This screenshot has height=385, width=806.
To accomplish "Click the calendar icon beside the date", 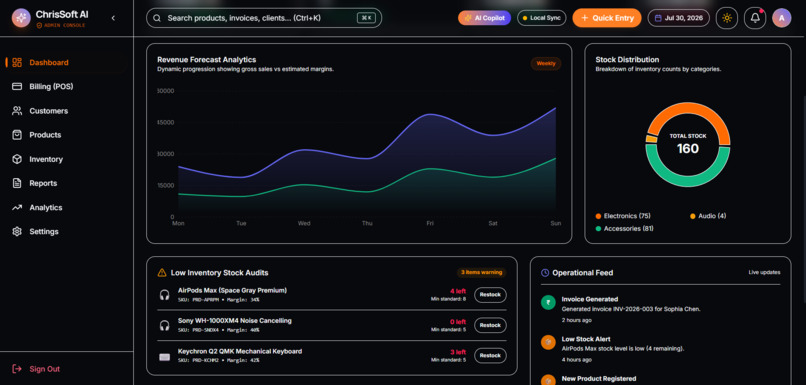I will [x=658, y=18].
